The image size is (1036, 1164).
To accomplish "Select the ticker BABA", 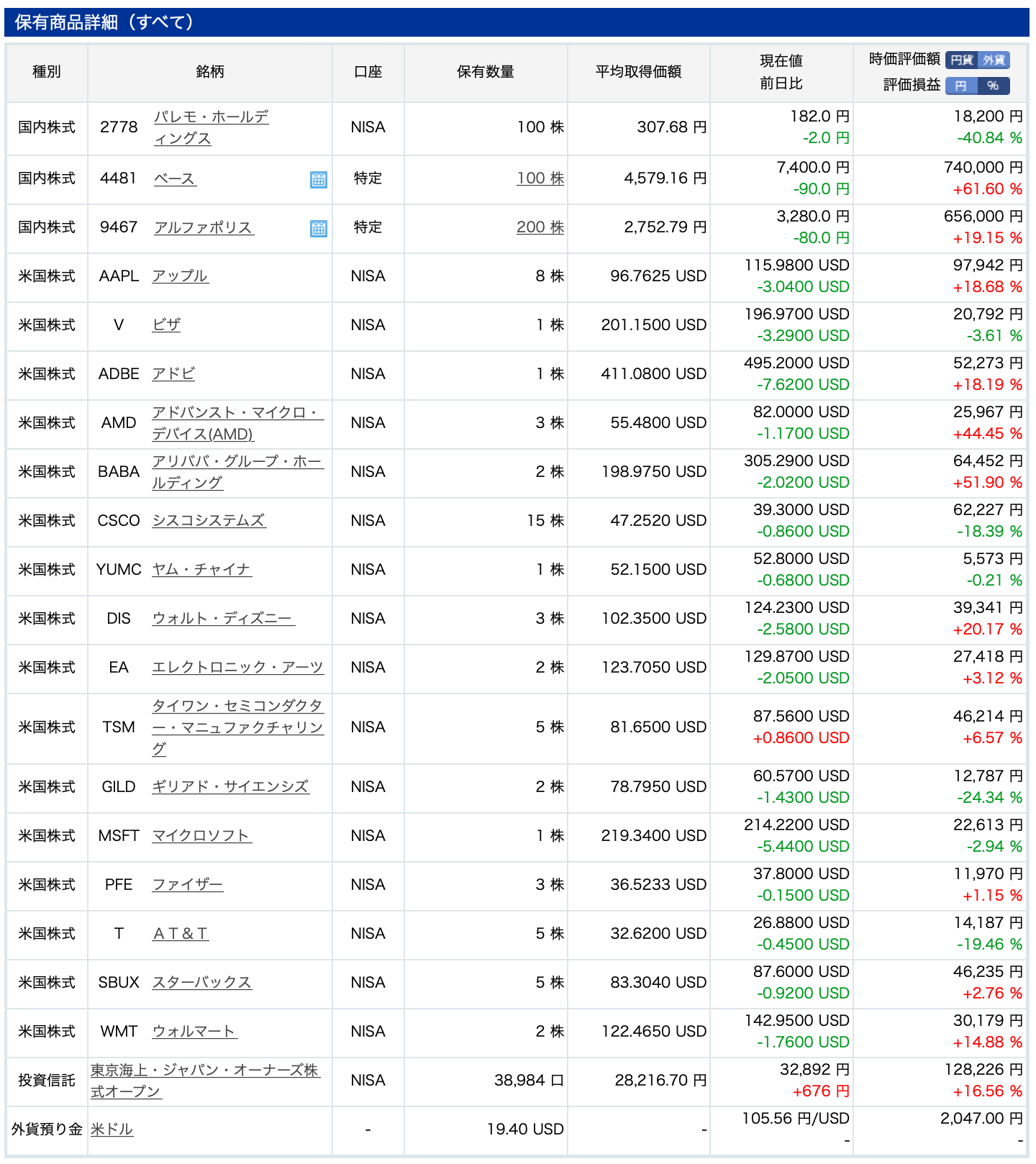I will click(119, 472).
